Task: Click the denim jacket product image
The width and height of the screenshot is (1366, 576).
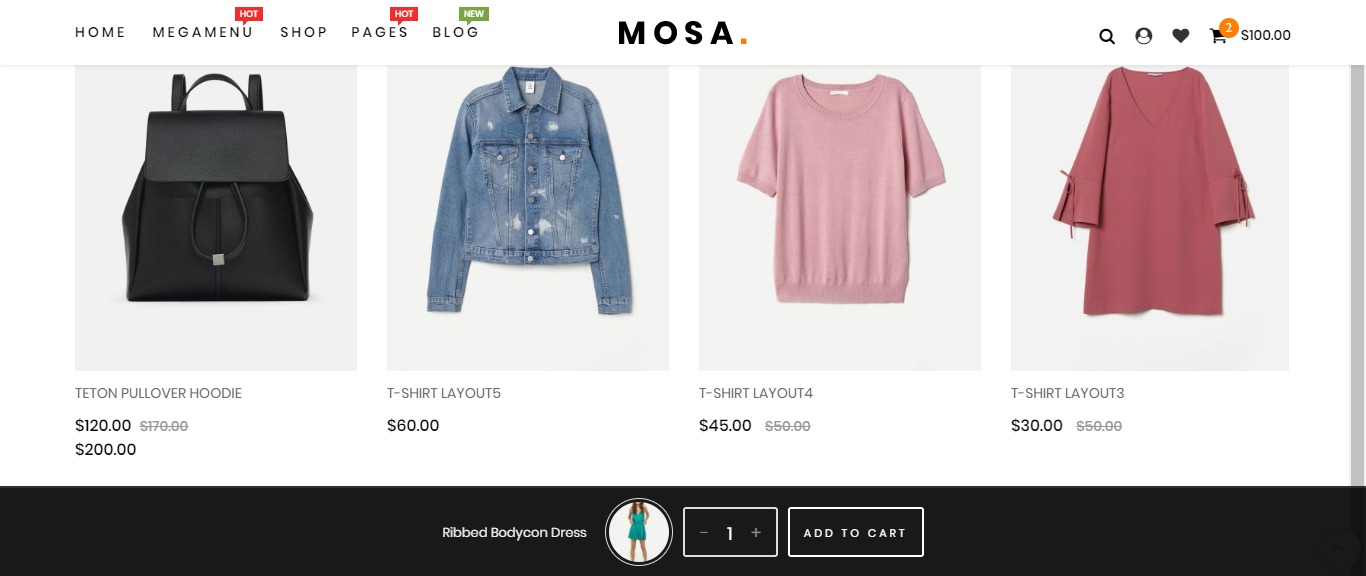Action: [x=528, y=200]
